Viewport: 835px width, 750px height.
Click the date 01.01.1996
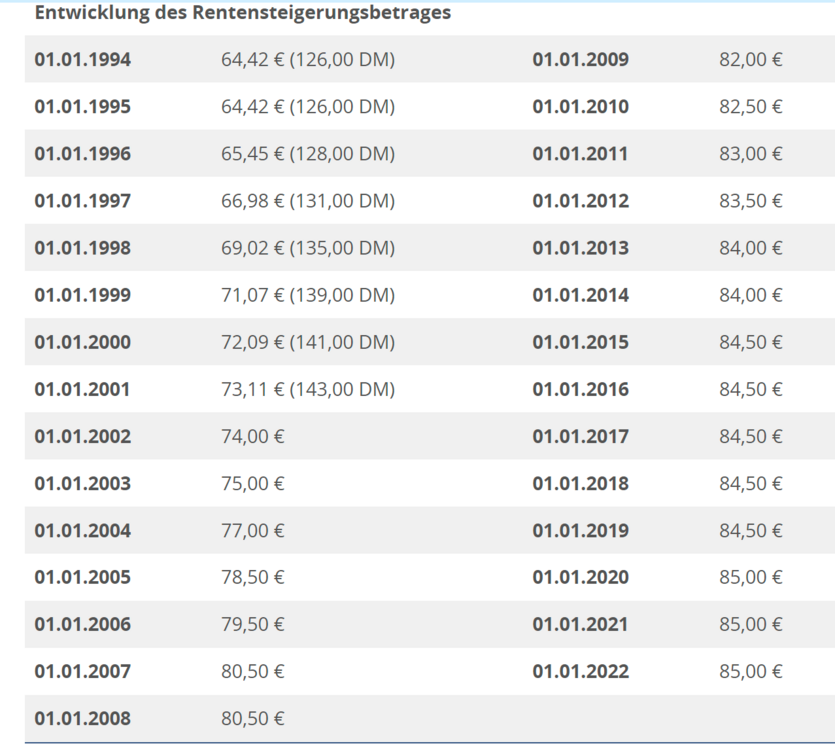point(83,154)
